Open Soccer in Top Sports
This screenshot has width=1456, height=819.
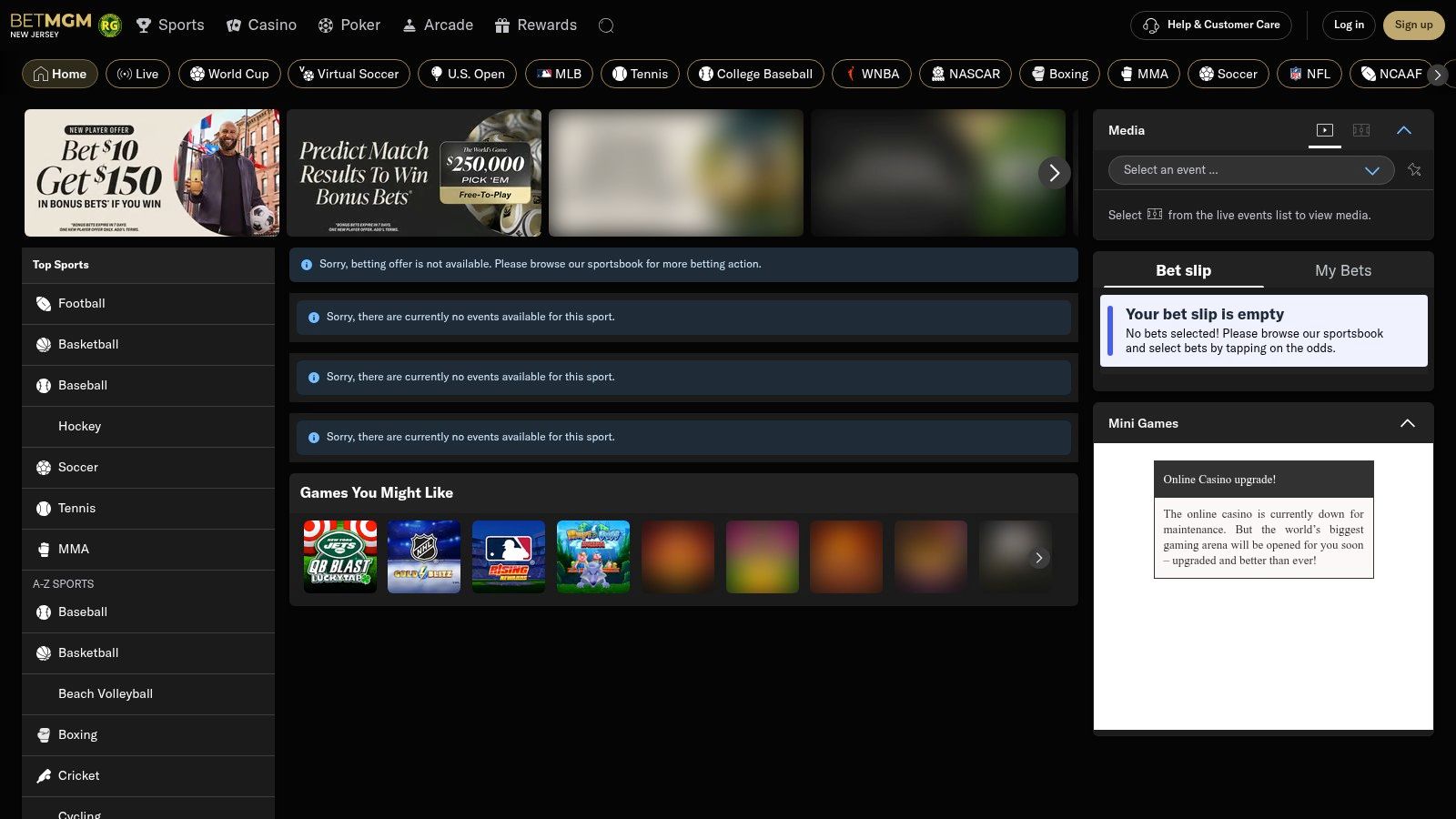pos(148,468)
